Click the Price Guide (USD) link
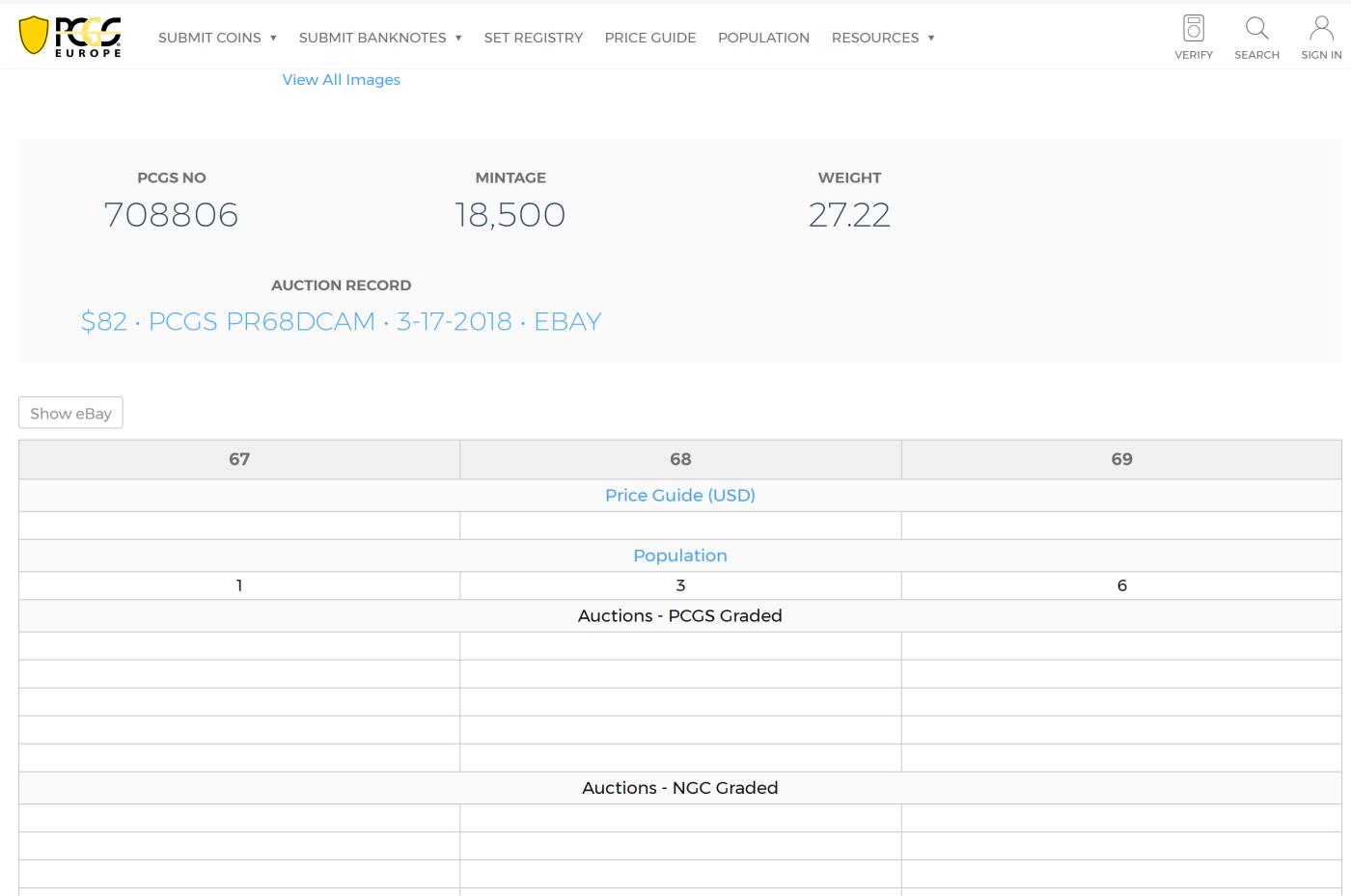 click(679, 495)
